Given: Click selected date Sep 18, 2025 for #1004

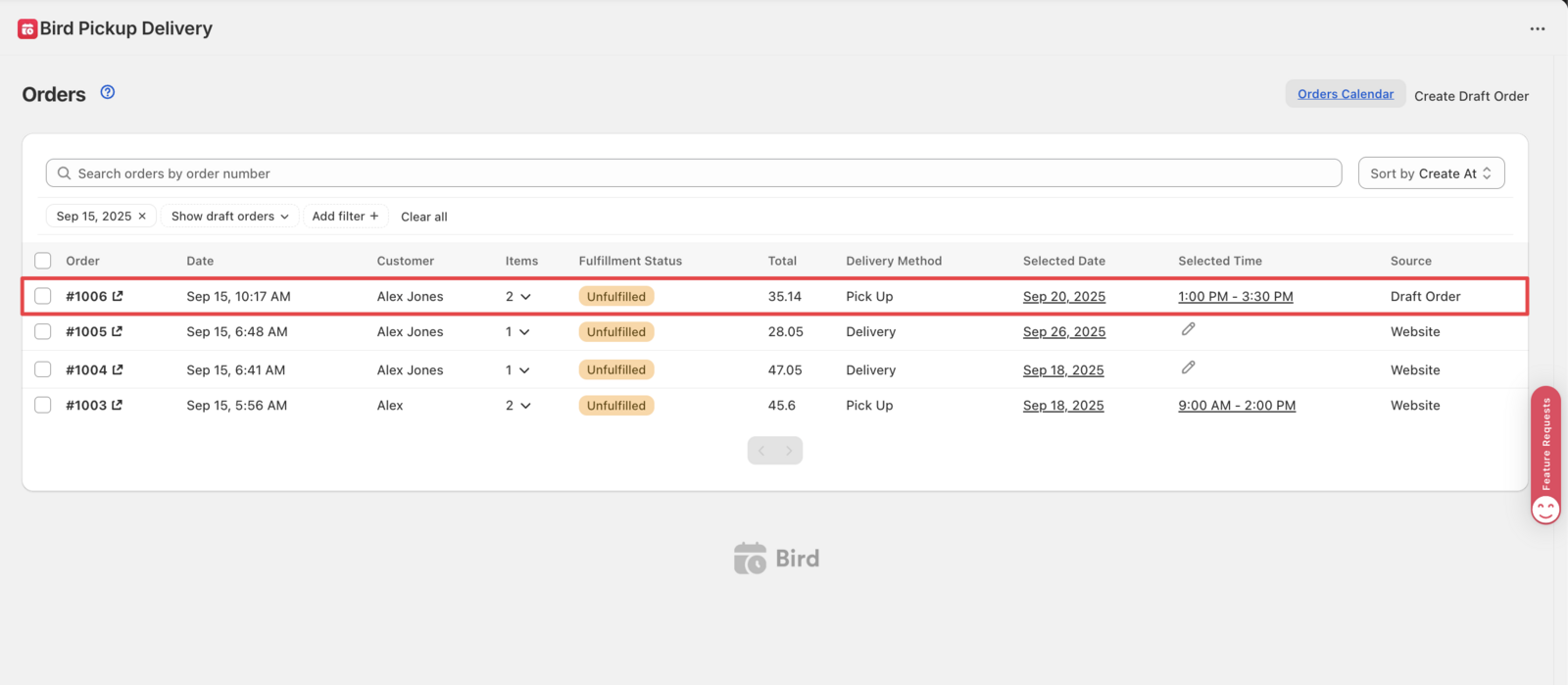Looking at the screenshot, I should point(1063,369).
